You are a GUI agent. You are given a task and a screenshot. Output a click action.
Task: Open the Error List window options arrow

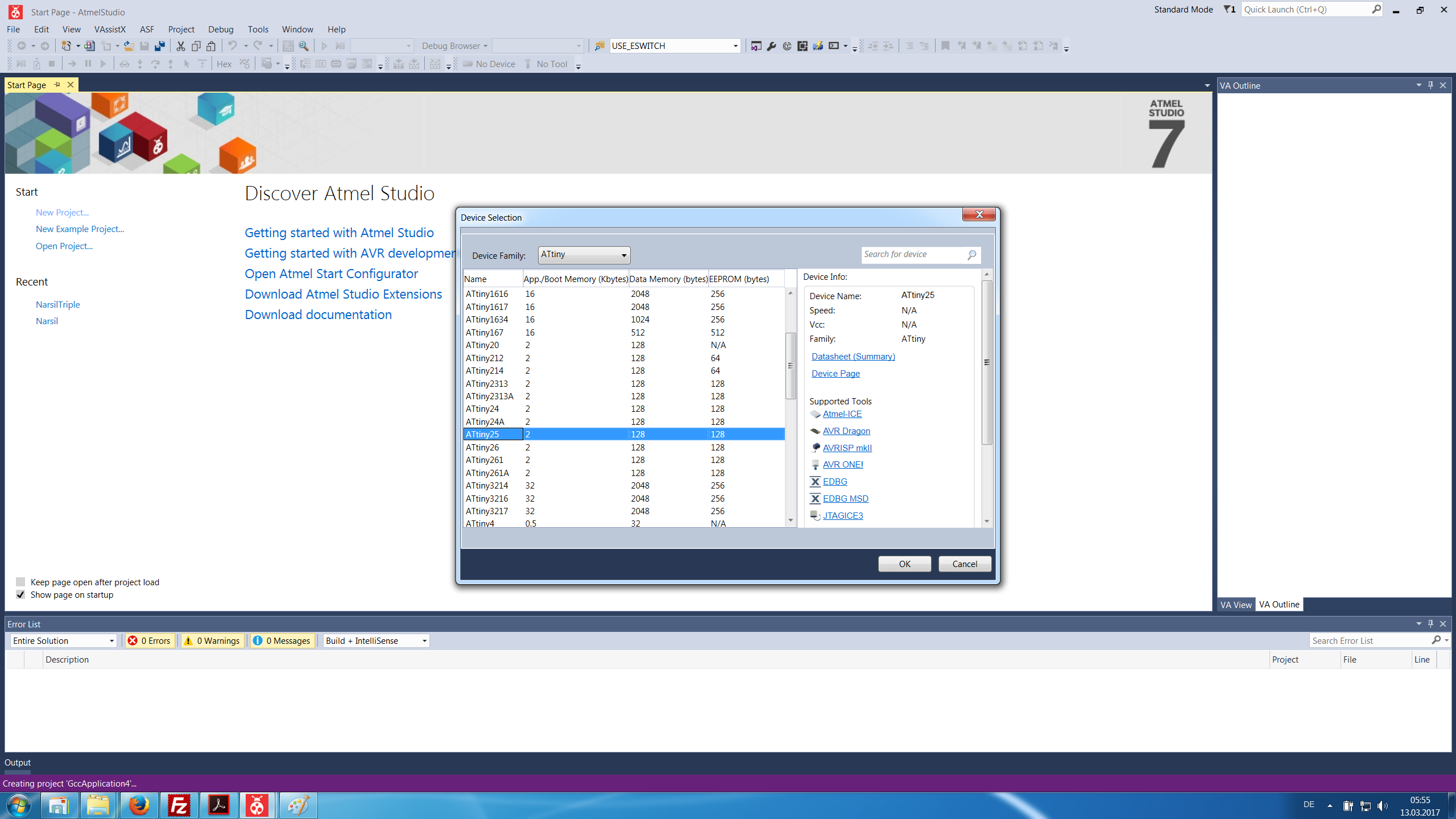click(1418, 624)
